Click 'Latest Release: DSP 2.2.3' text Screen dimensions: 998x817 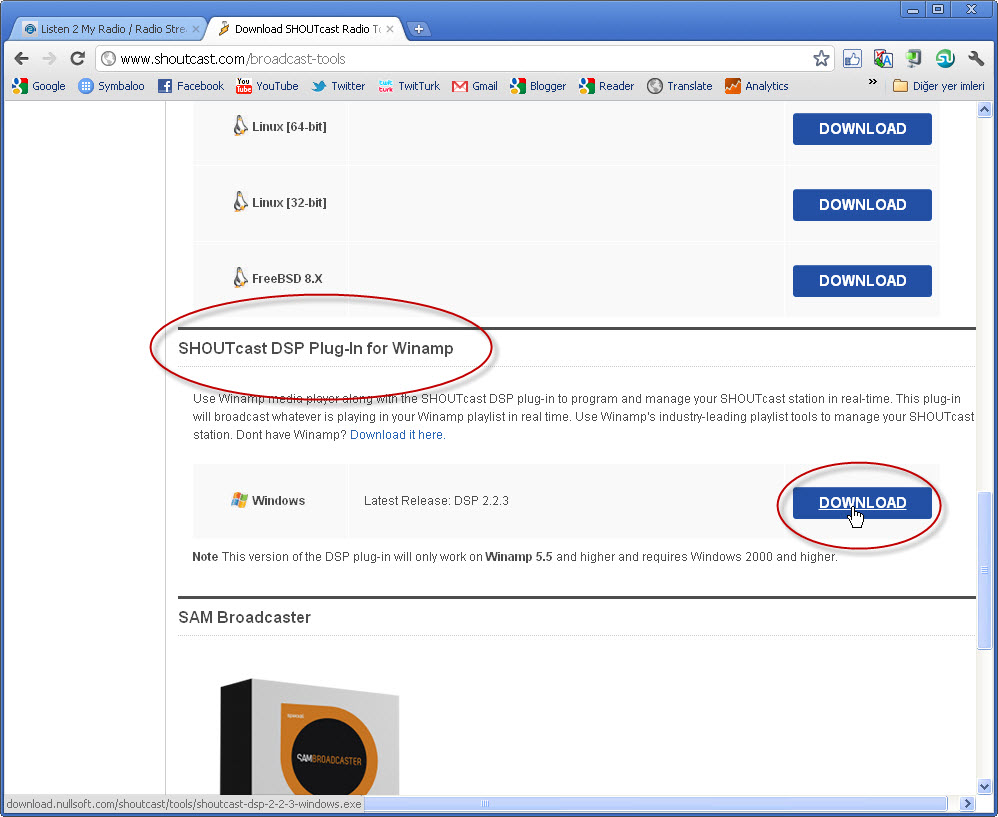pyautogui.click(x=436, y=501)
